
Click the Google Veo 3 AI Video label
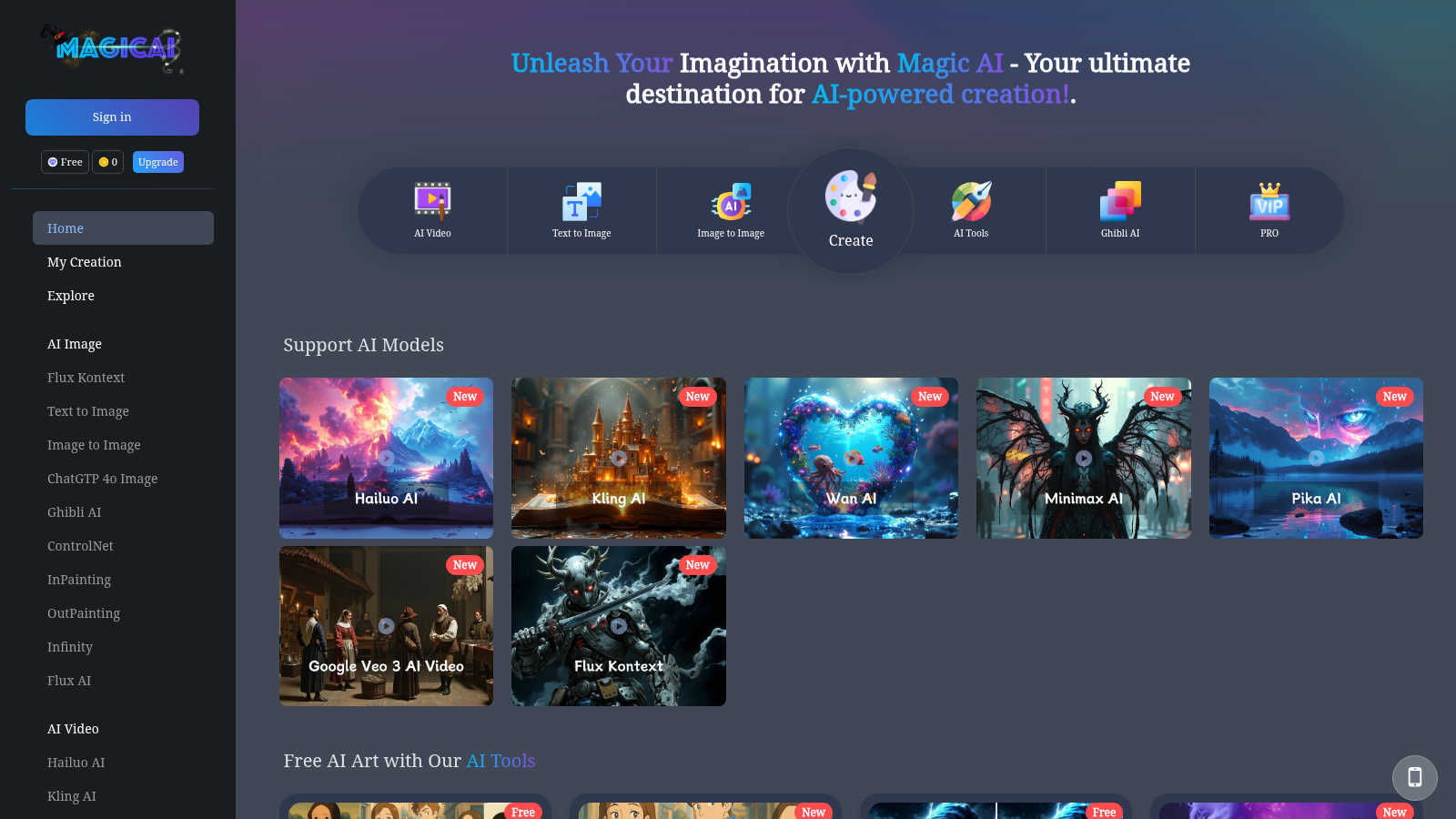[x=387, y=666]
